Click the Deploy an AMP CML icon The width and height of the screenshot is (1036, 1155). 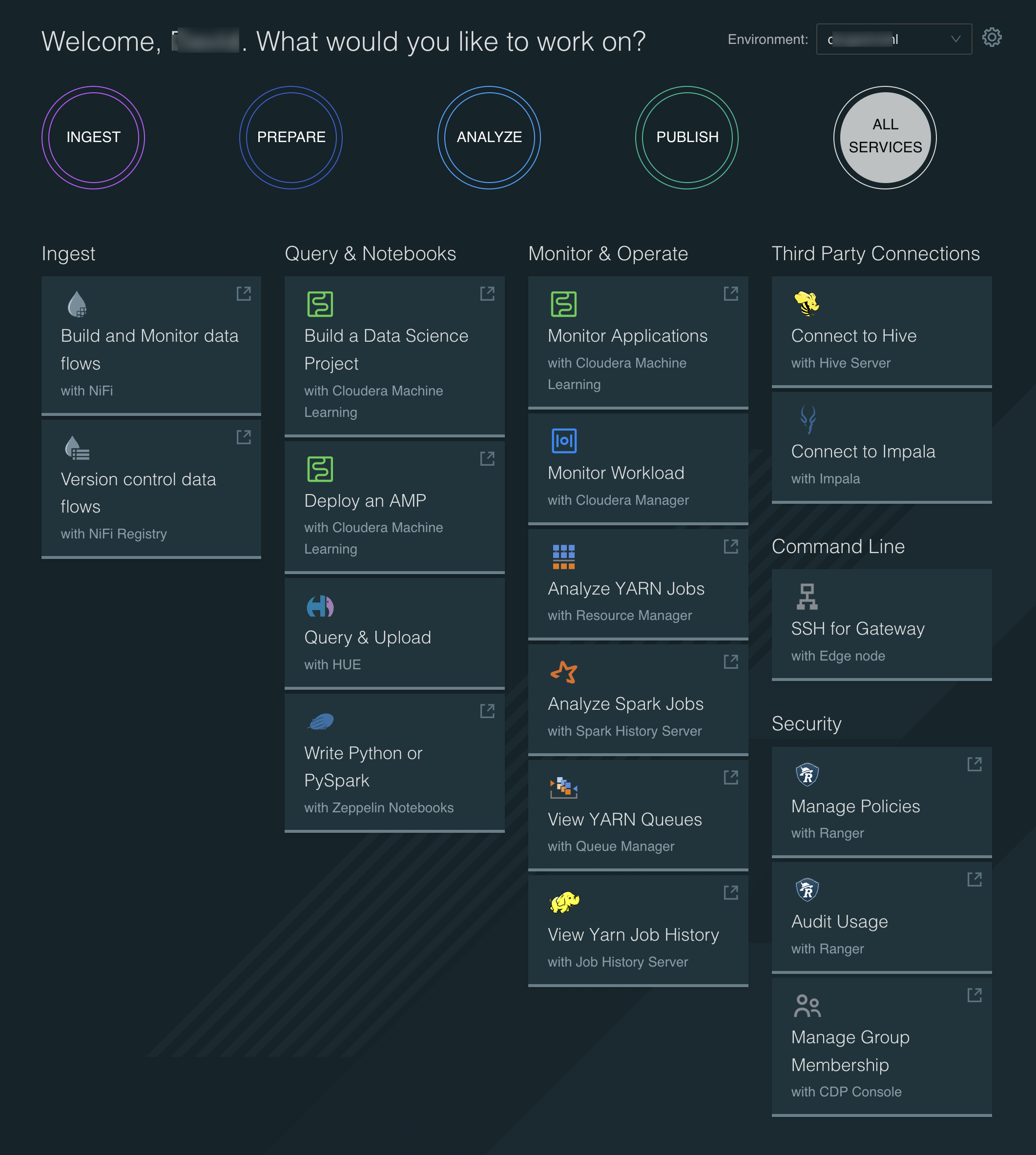click(320, 469)
